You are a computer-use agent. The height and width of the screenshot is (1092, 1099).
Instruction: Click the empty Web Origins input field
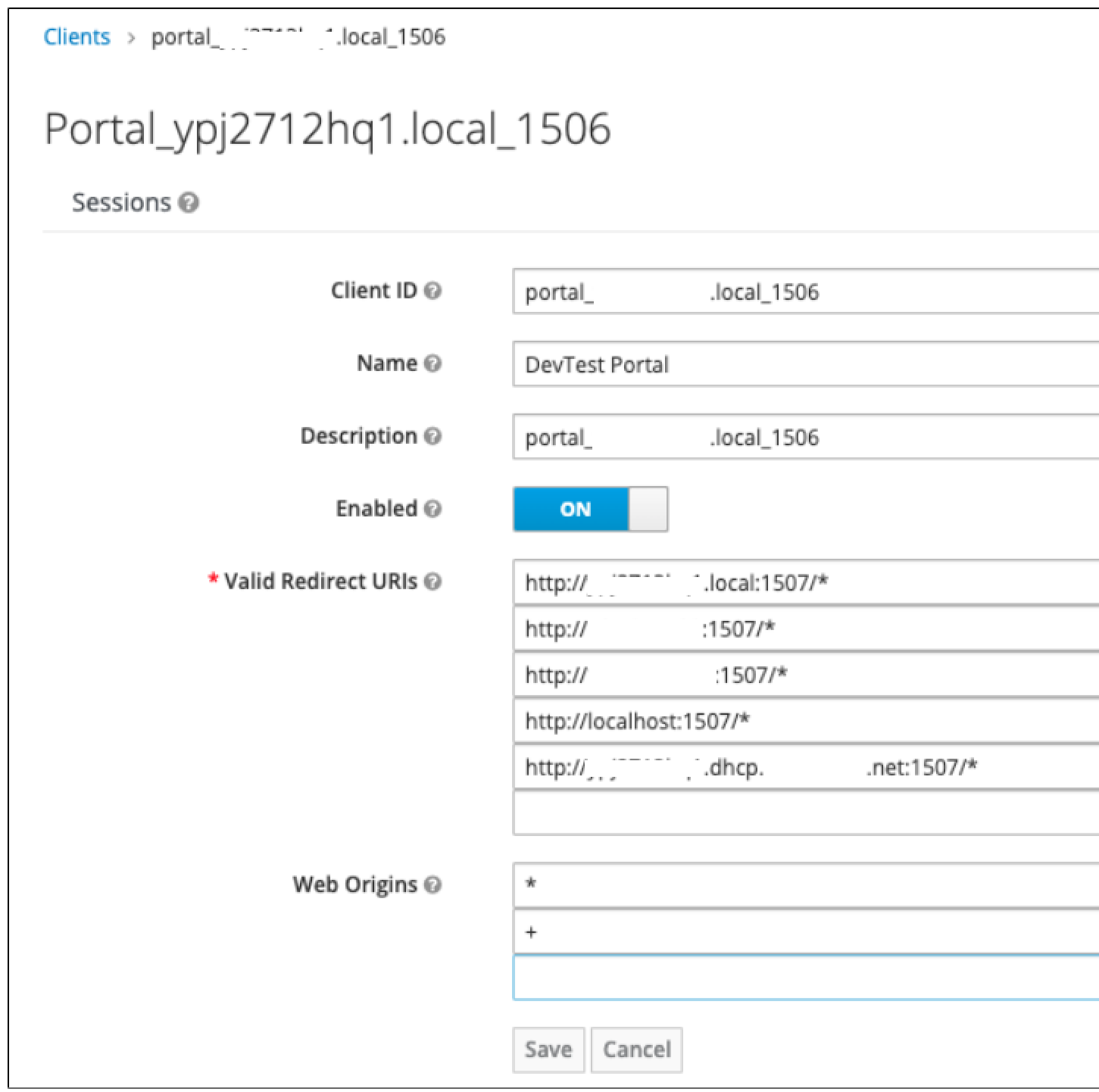pyautogui.click(x=804, y=978)
